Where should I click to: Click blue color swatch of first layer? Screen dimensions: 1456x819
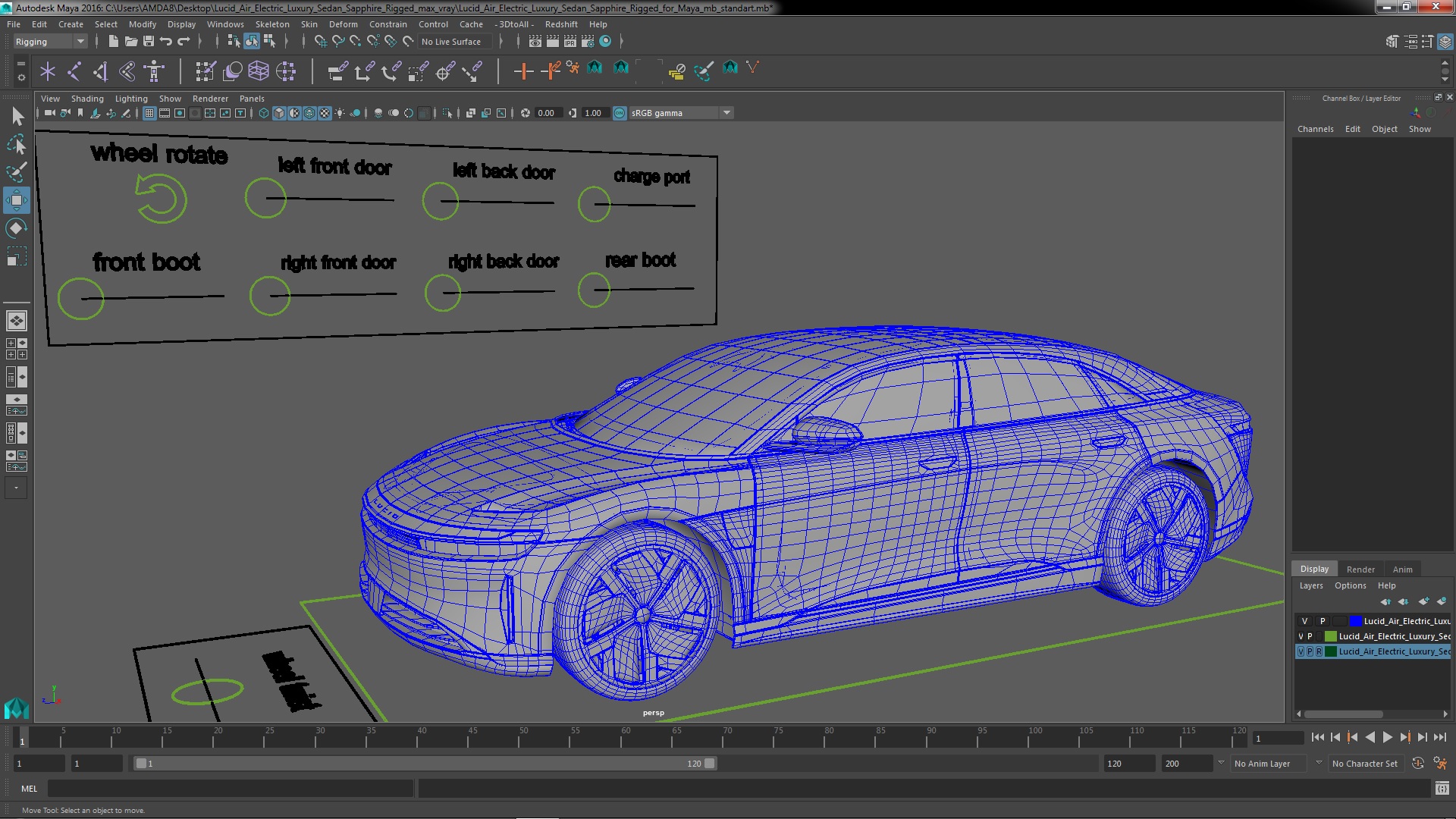pyautogui.click(x=1355, y=621)
